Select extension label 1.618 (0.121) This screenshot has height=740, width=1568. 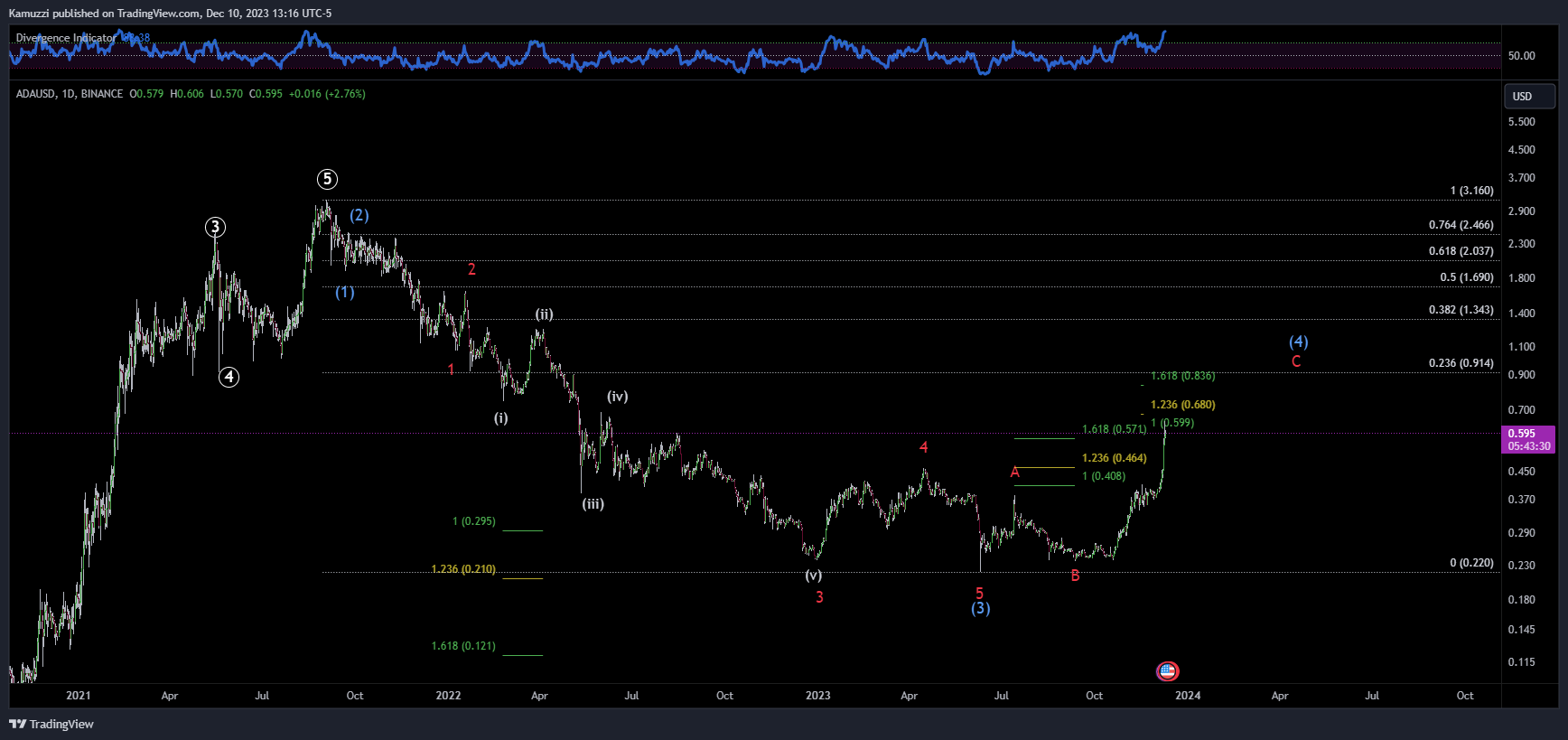click(462, 646)
